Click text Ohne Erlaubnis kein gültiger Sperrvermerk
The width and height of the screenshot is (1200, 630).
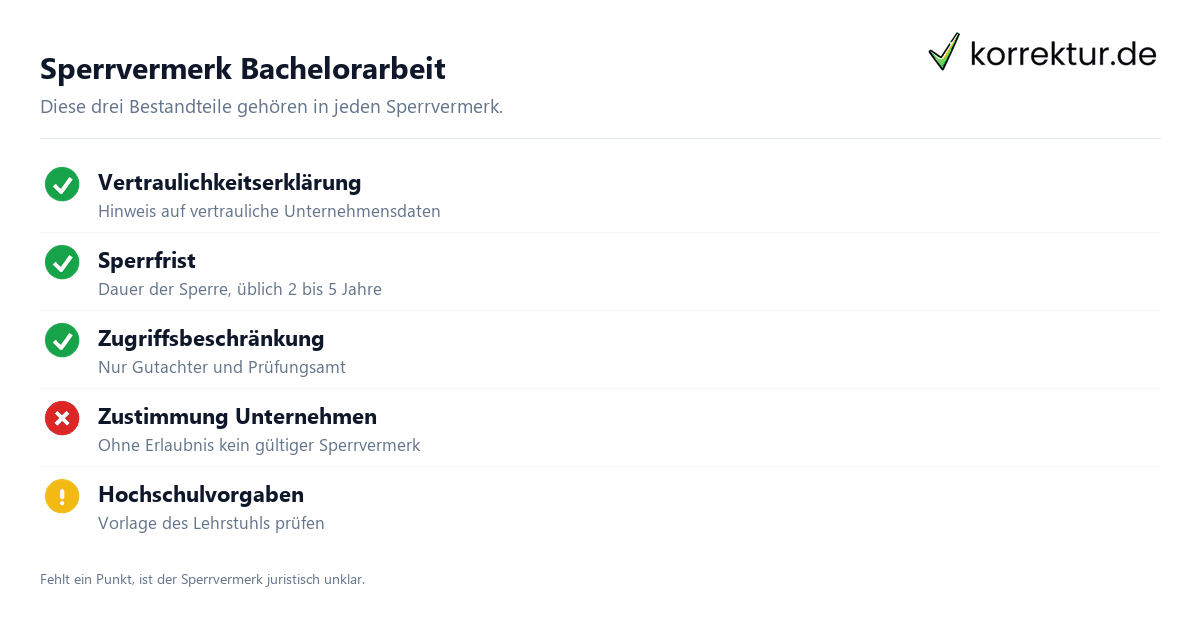259,446
